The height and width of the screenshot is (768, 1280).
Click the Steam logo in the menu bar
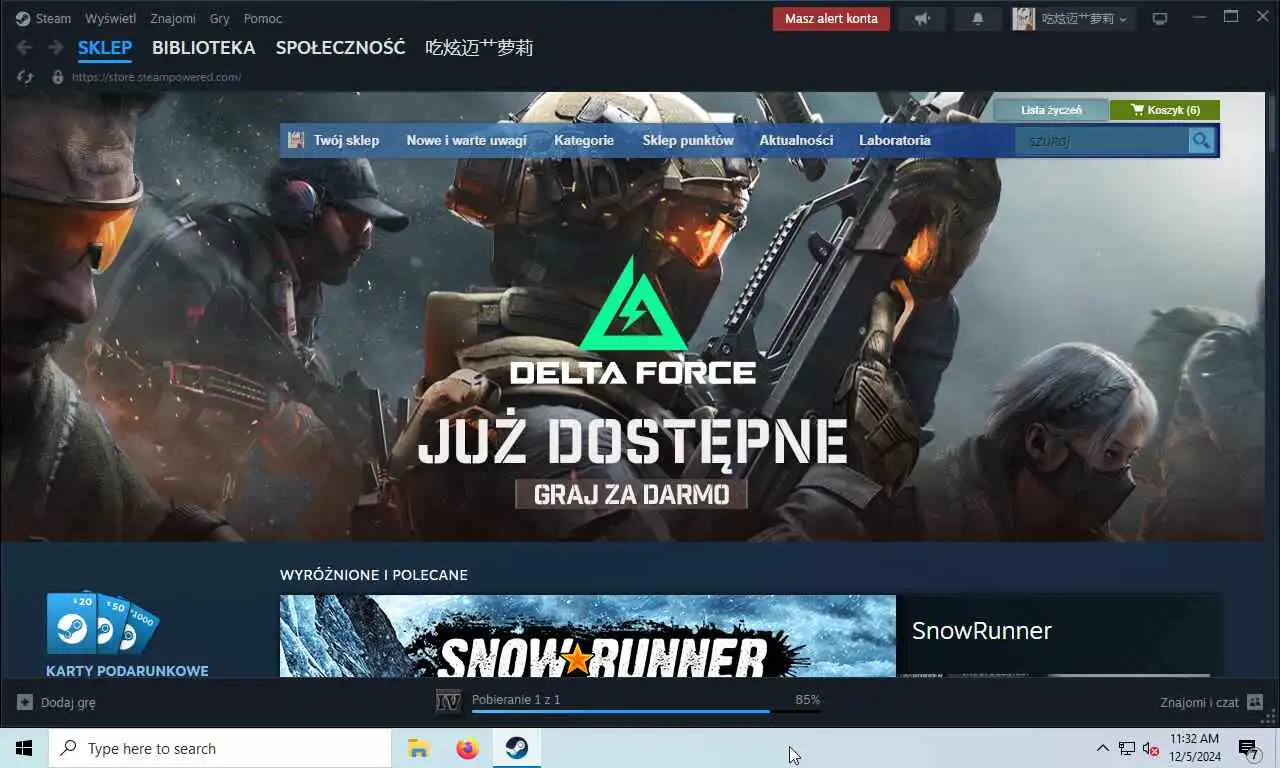coord(23,18)
